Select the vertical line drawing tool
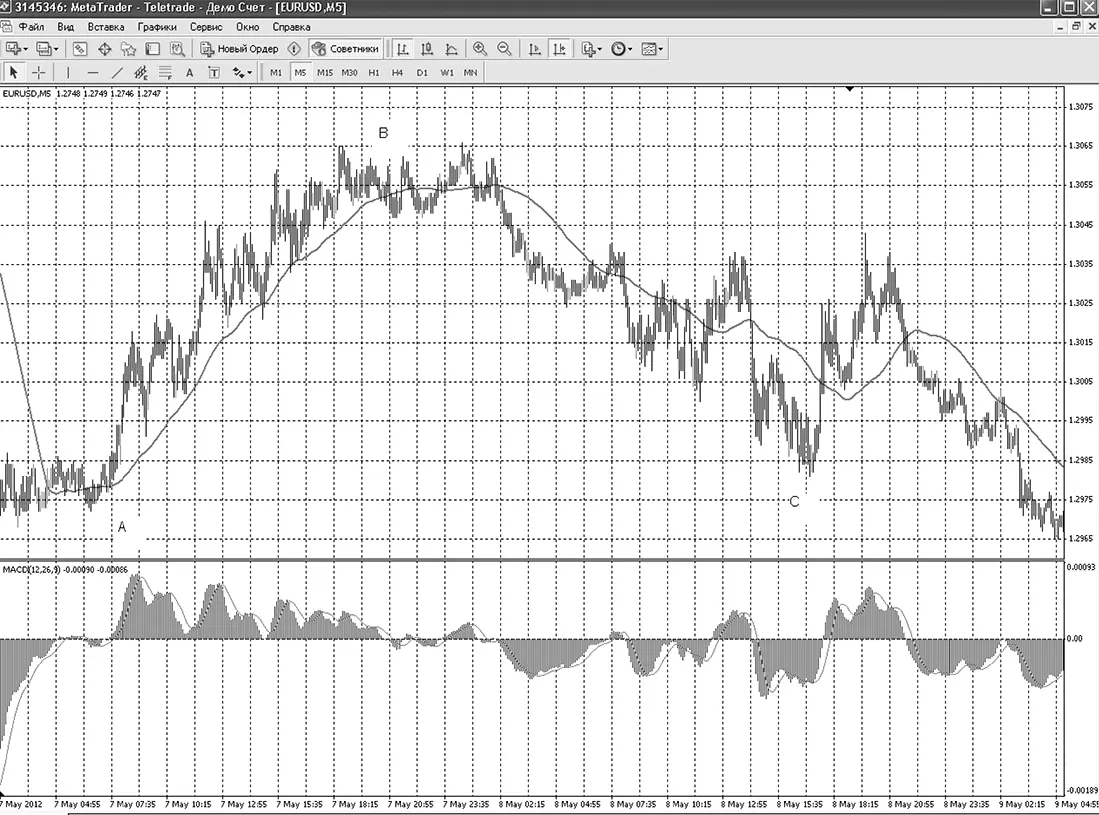The height and width of the screenshot is (815, 1099). click(68, 72)
